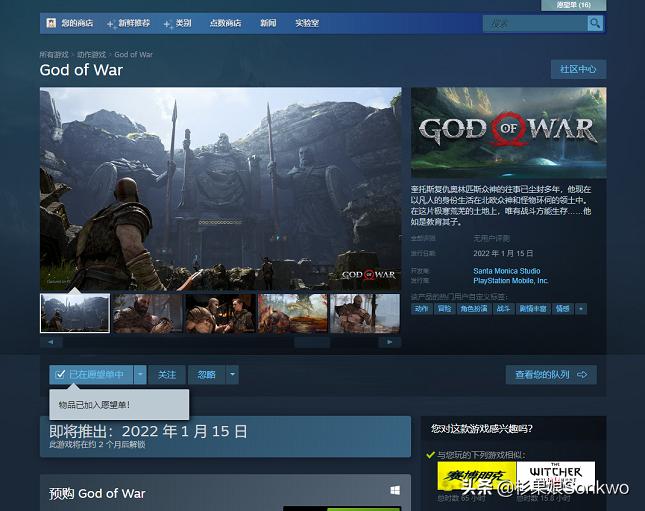Click the 忽略 ignore button
The width and height of the screenshot is (645, 511).
206,374
